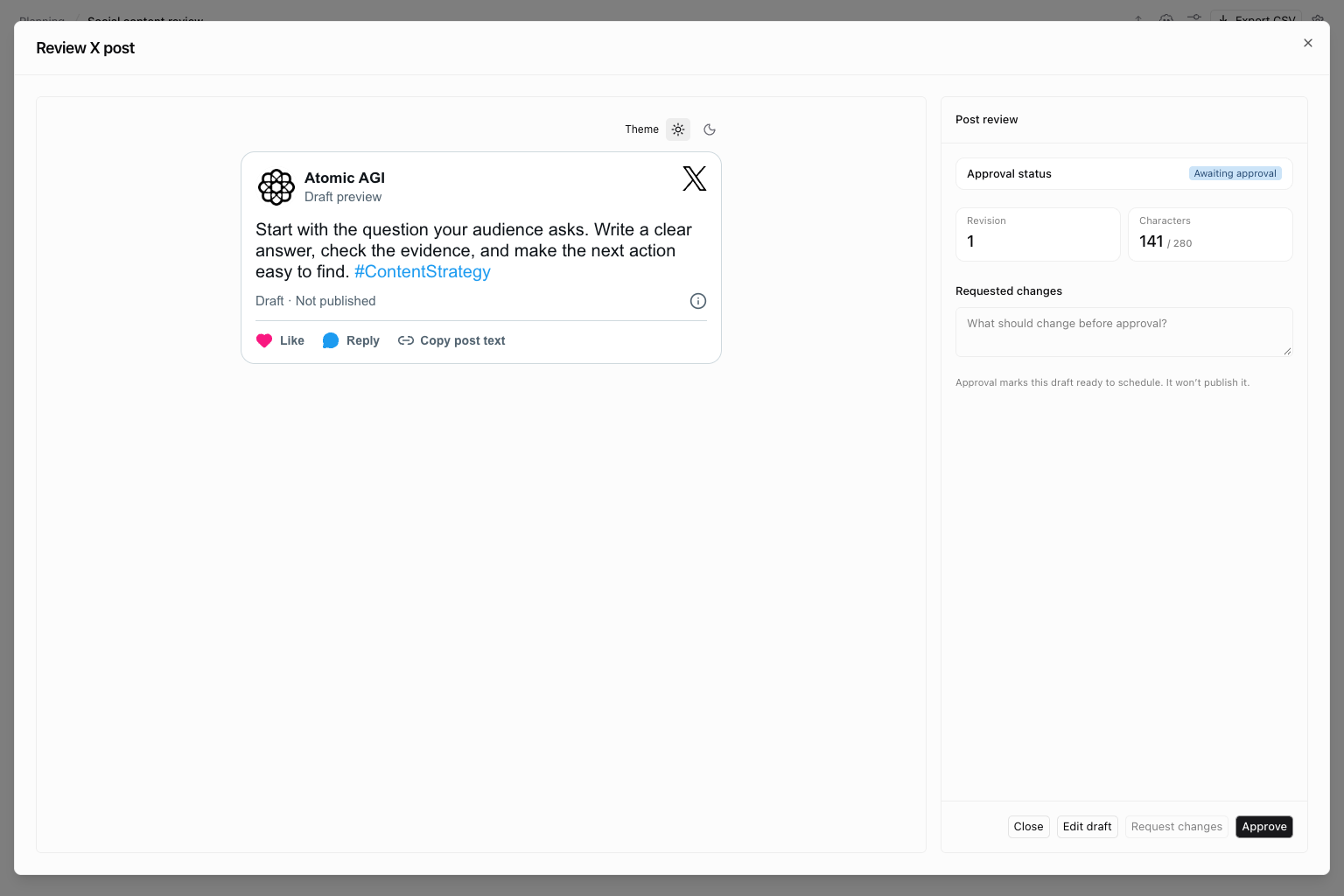The height and width of the screenshot is (896, 1344).
Task: Click the Draft preview subtitle
Action: click(x=343, y=197)
